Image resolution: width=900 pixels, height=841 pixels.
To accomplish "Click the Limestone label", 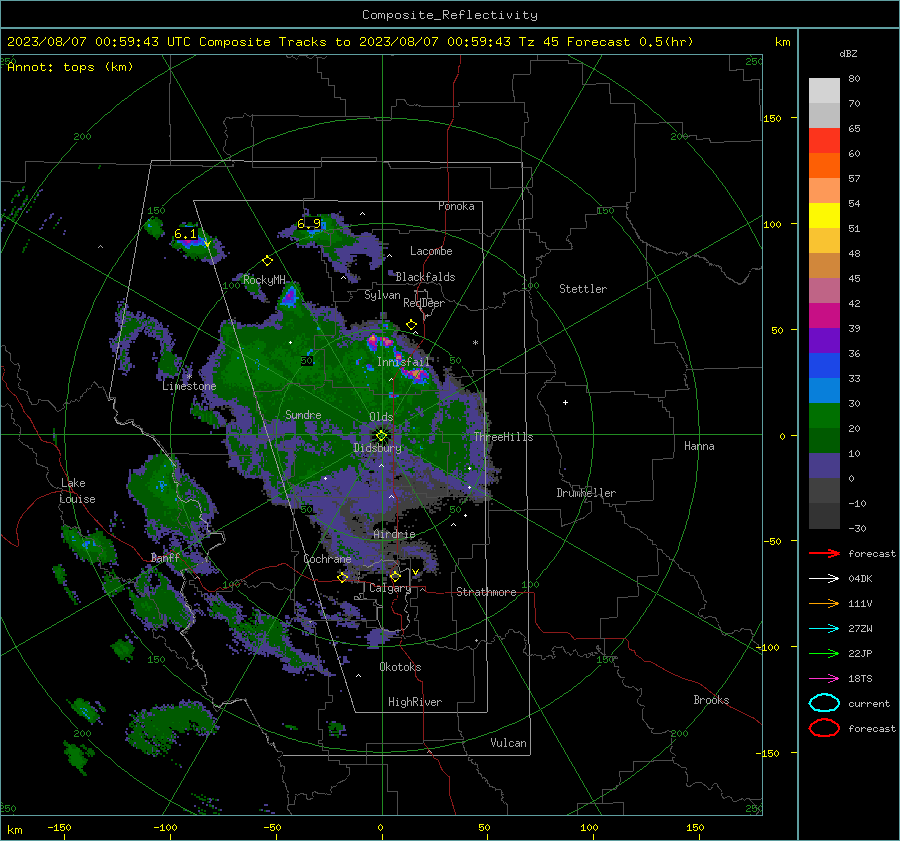I will (189, 386).
